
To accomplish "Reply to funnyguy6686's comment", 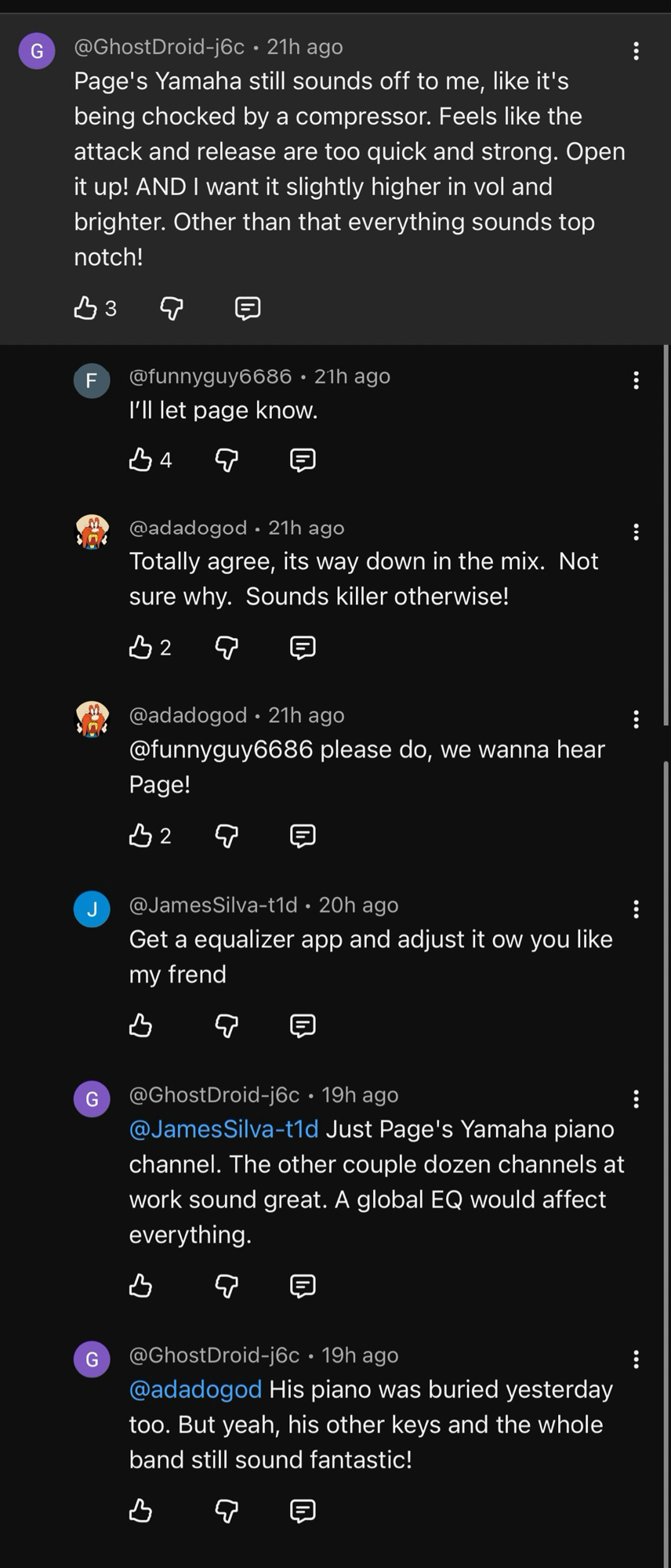I will click(303, 459).
